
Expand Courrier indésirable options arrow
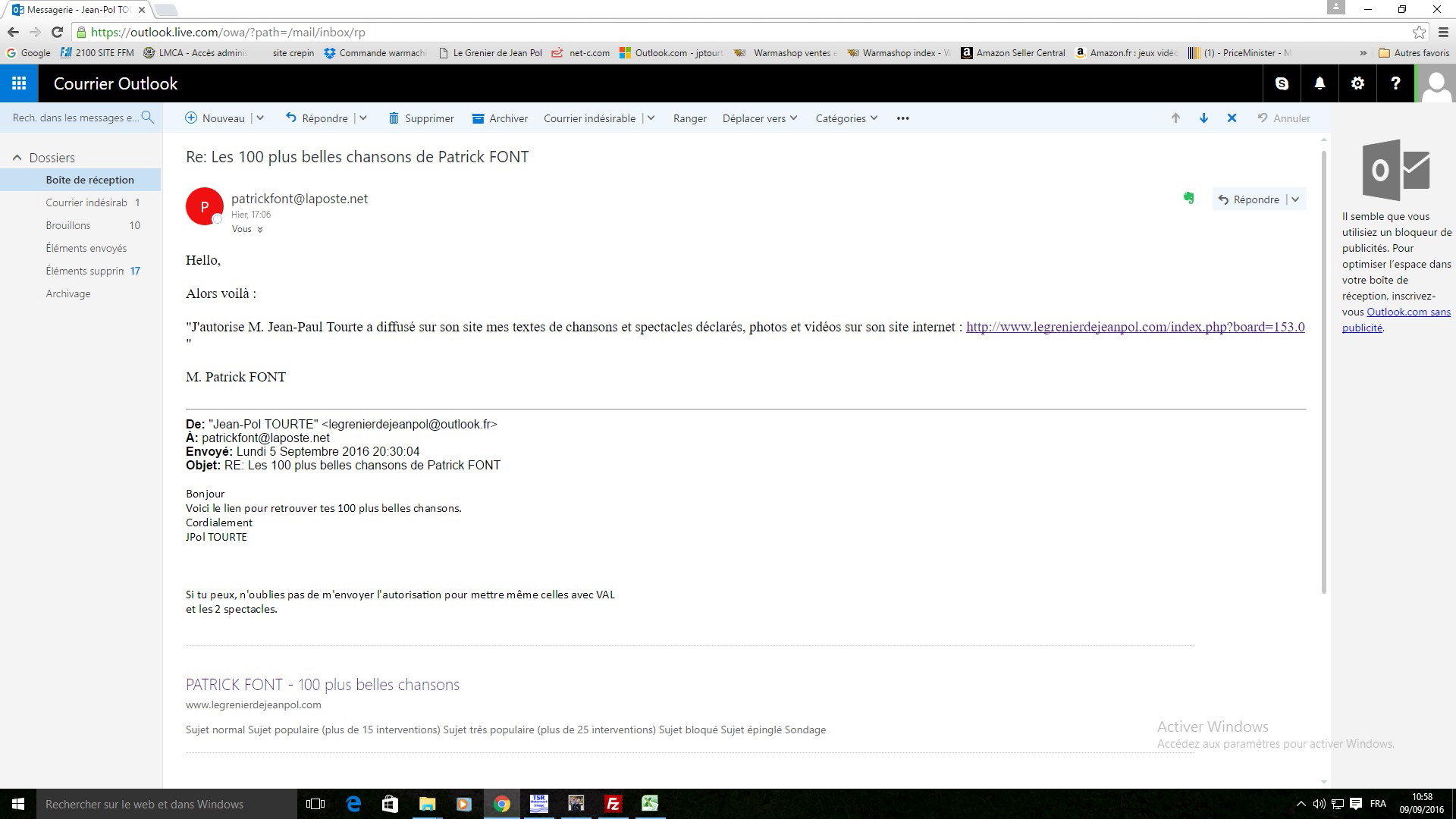tap(651, 118)
